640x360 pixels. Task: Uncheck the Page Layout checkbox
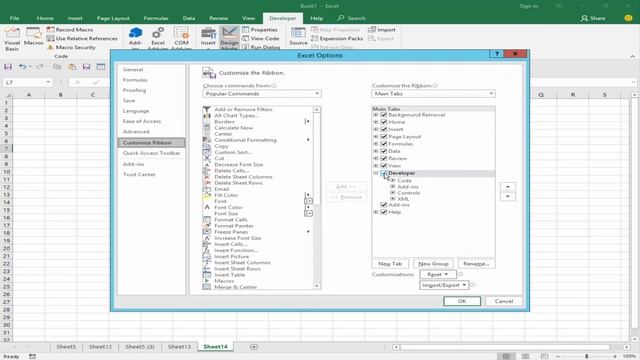click(x=384, y=136)
